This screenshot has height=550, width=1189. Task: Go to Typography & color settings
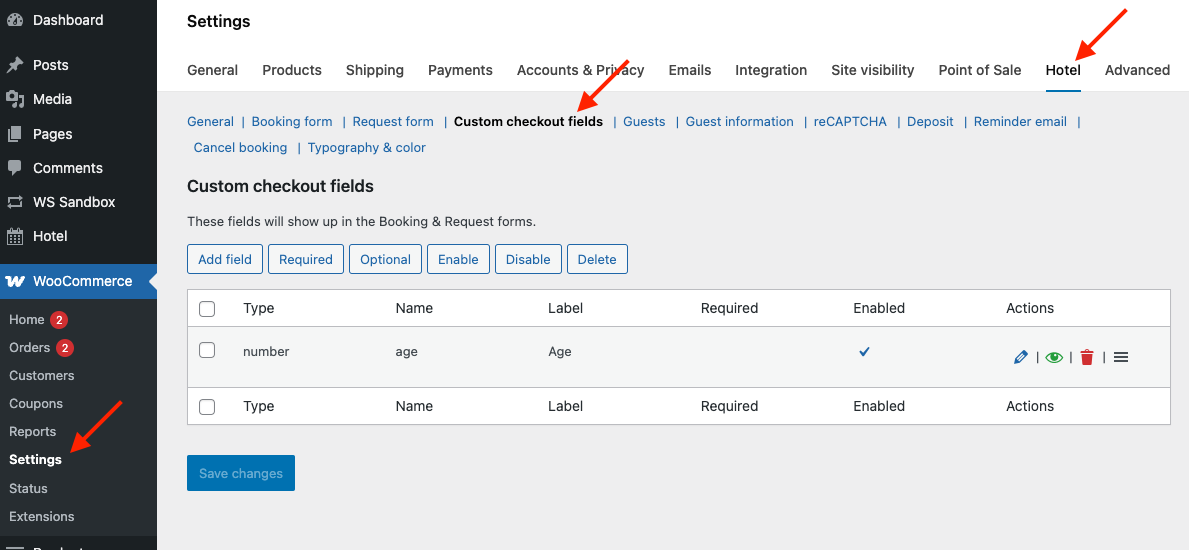pos(366,147)
